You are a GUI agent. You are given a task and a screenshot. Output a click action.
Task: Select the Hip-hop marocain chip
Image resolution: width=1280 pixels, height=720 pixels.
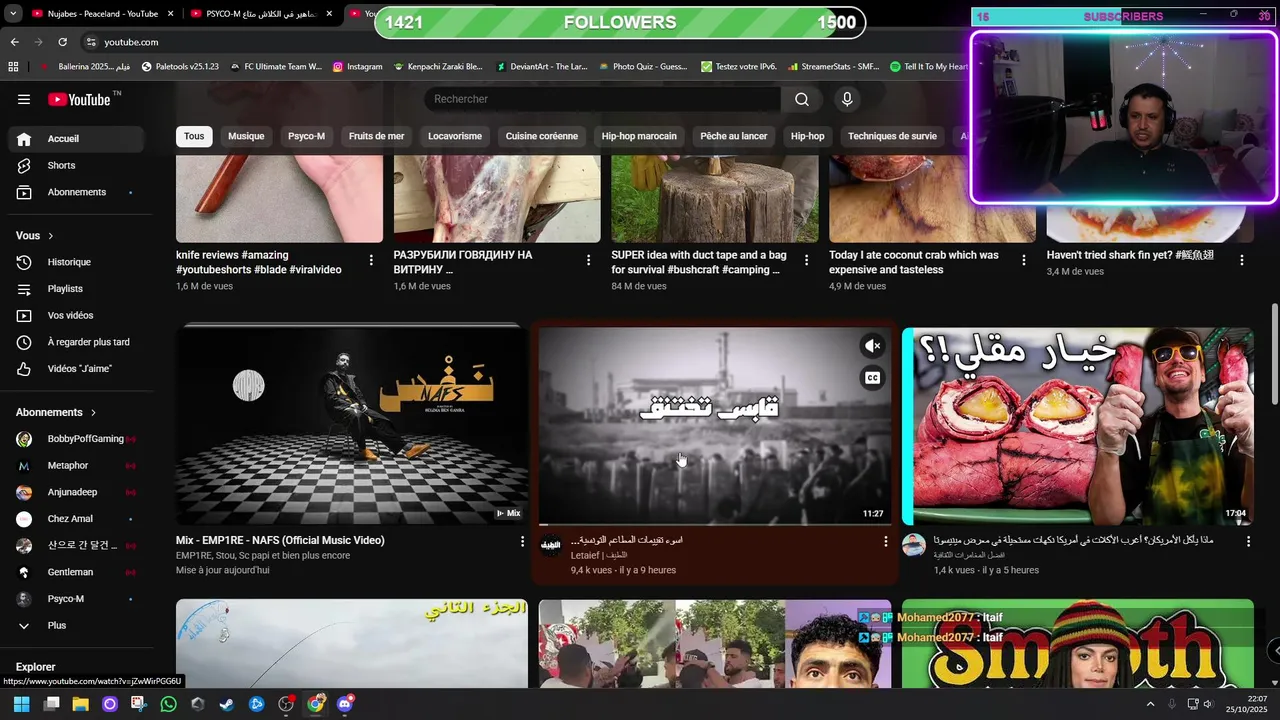click(639, 136)
